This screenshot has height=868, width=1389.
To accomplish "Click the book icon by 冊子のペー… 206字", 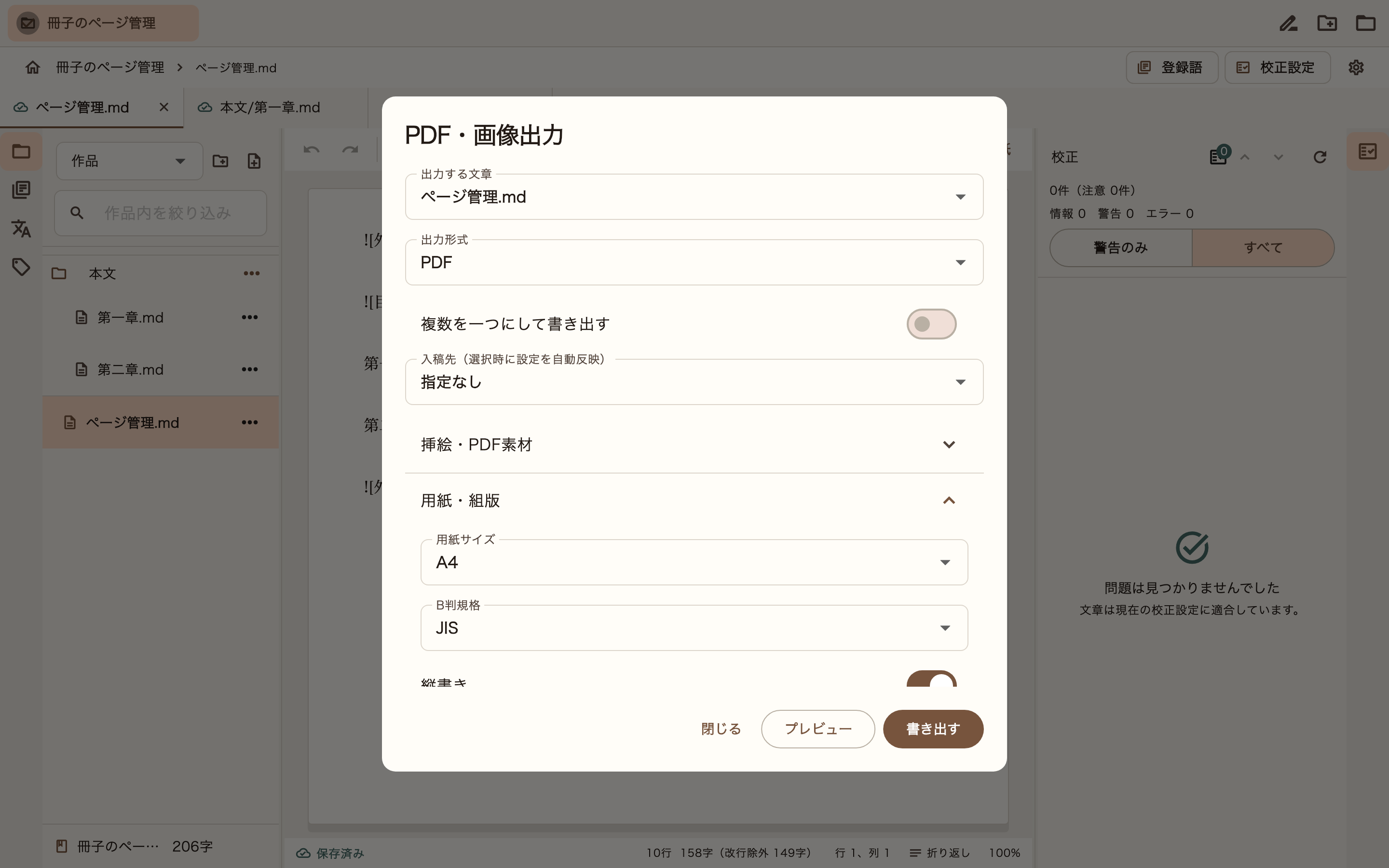I will (61, 846).
